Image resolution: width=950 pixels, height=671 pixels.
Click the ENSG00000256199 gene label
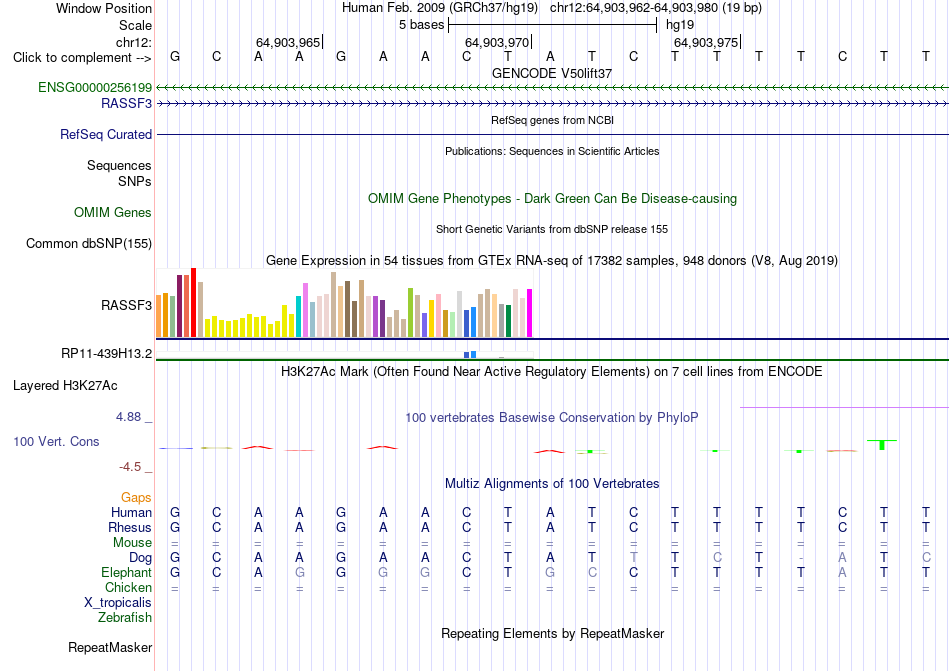(x=95, y=88)
